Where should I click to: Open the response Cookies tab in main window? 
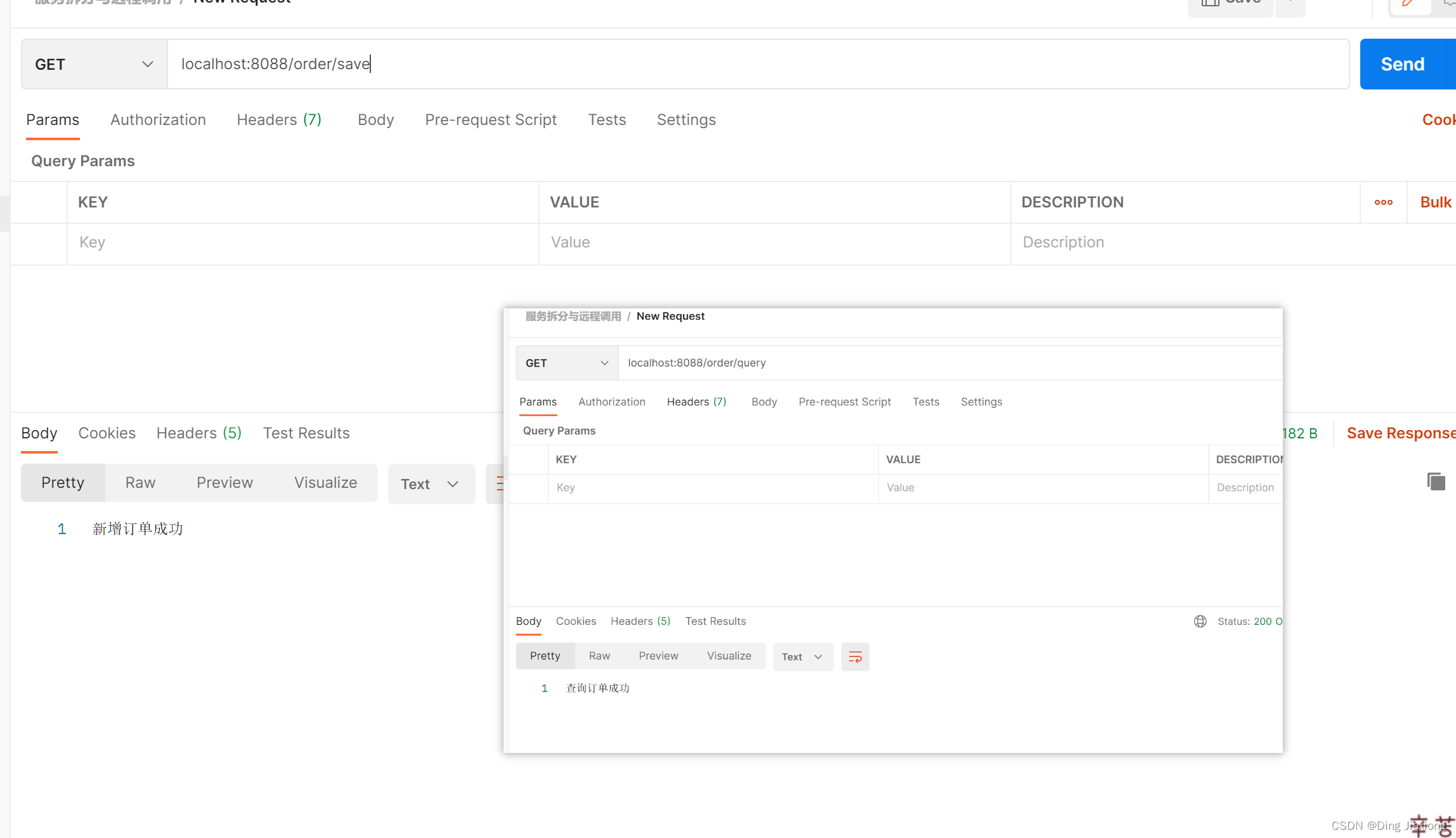coord(107,433)
